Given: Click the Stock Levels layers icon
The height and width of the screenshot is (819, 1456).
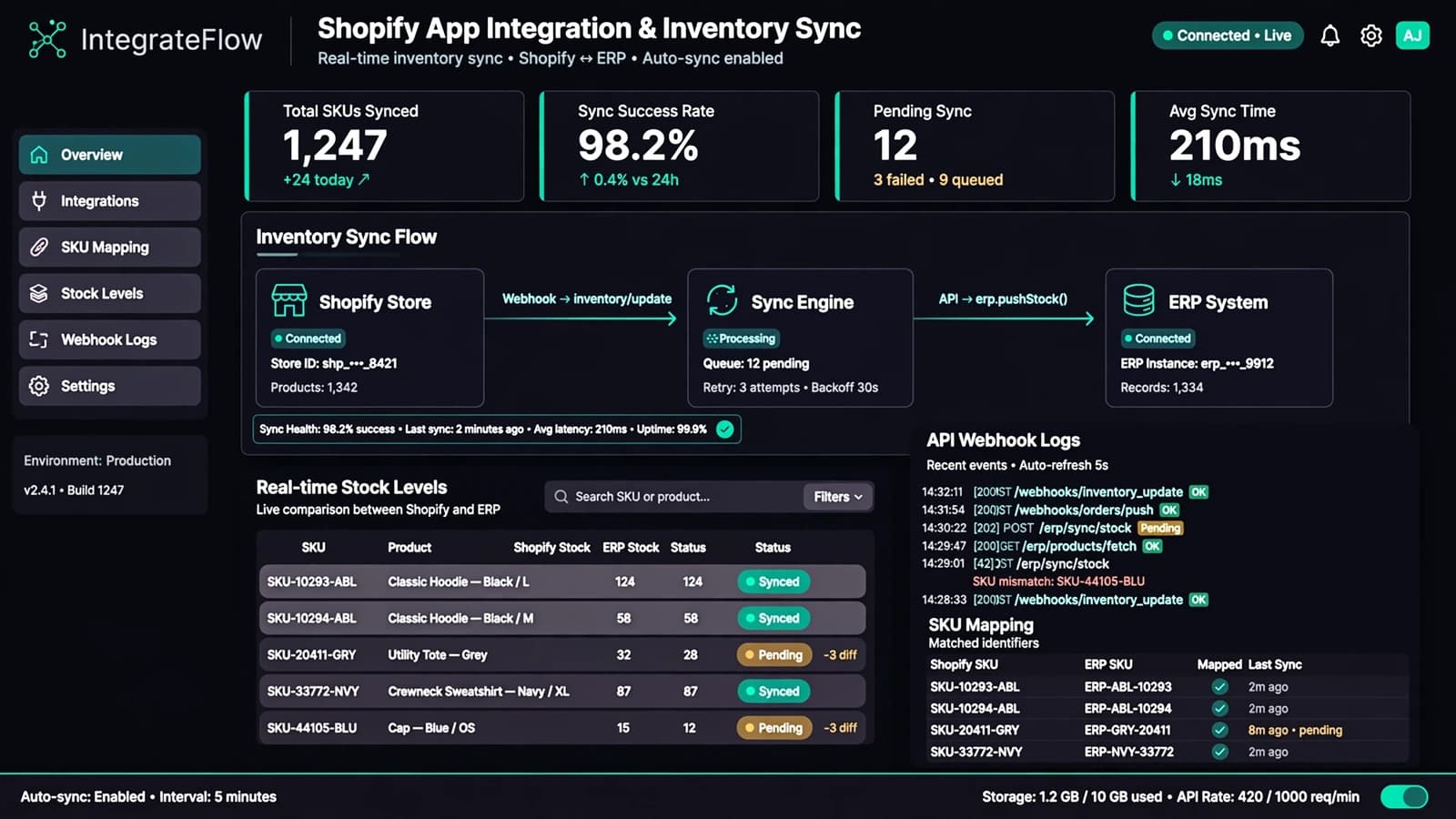Looking at the screenshot, I should point(39,293).
